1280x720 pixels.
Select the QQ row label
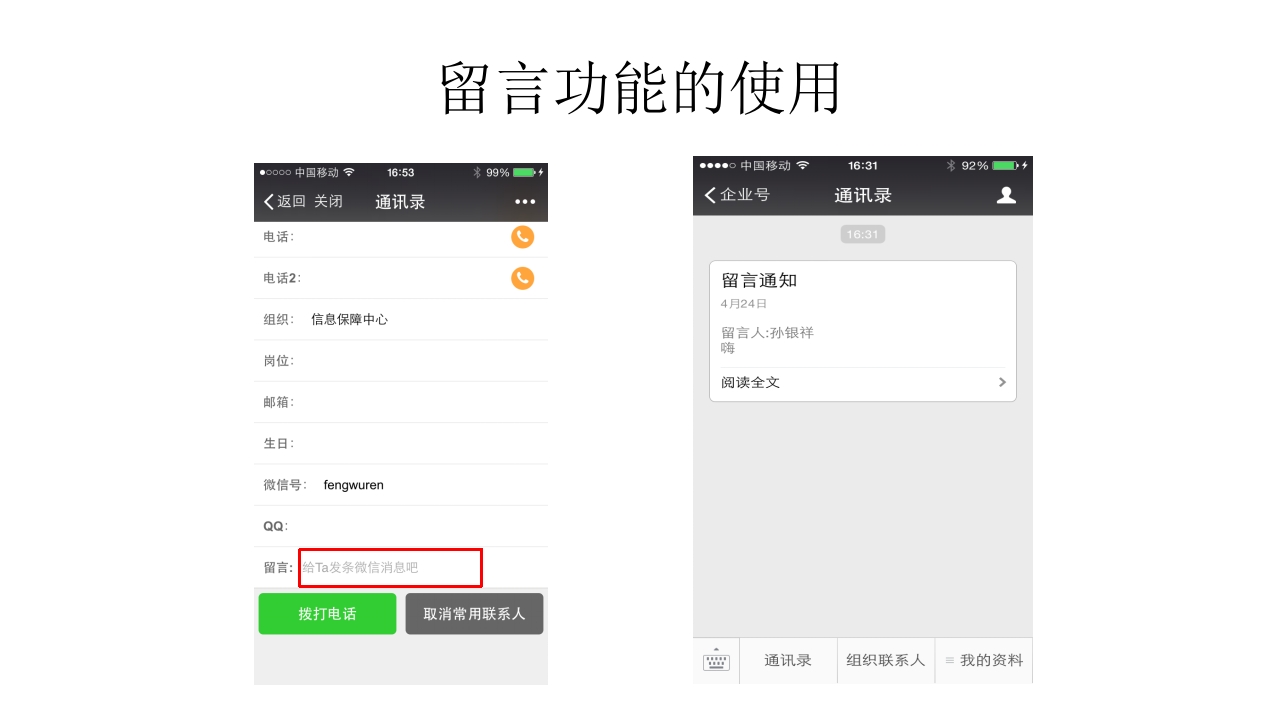[275, 526]
